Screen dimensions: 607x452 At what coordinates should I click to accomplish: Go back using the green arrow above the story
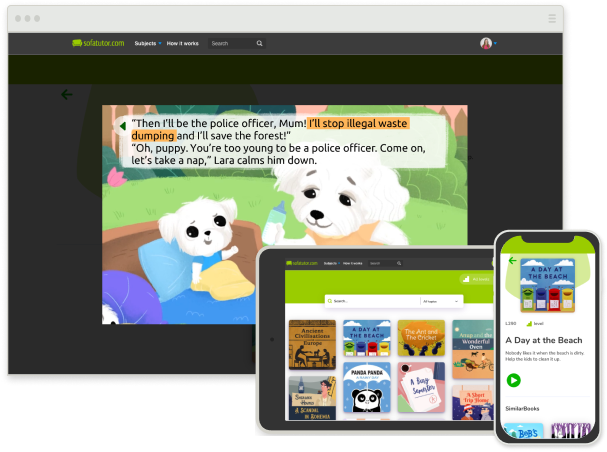tap(67, 95)
